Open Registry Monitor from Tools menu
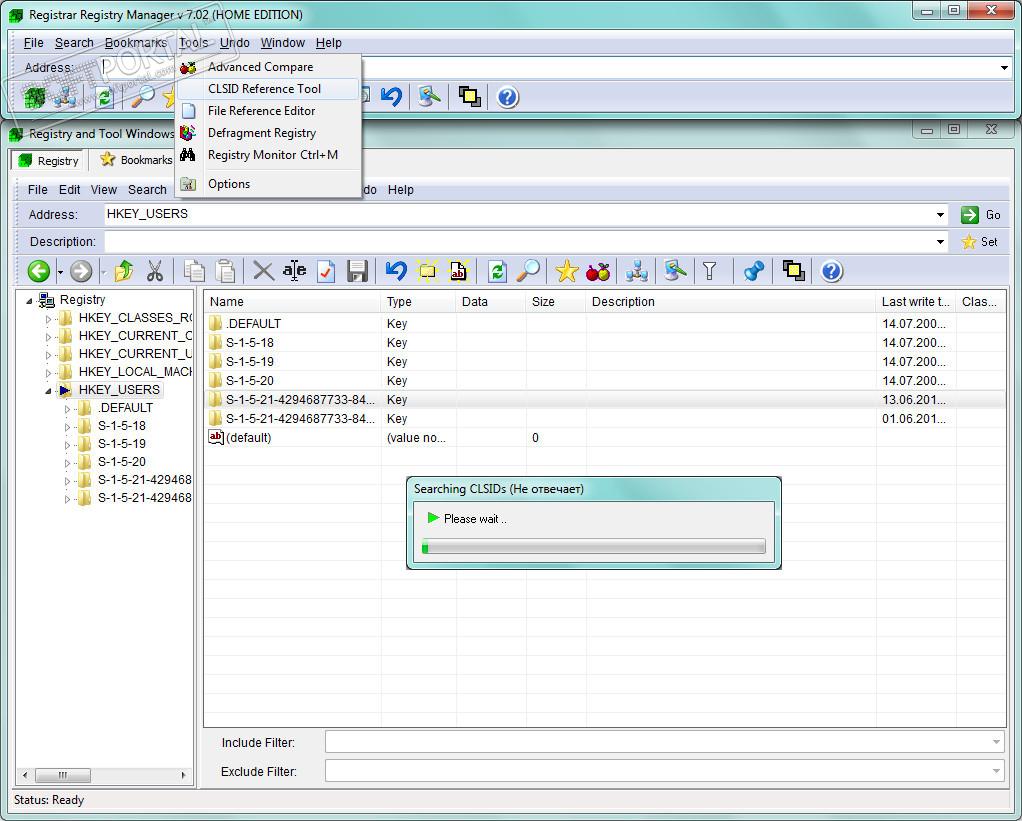1022x821 pixels. click(x=268, y=155)
